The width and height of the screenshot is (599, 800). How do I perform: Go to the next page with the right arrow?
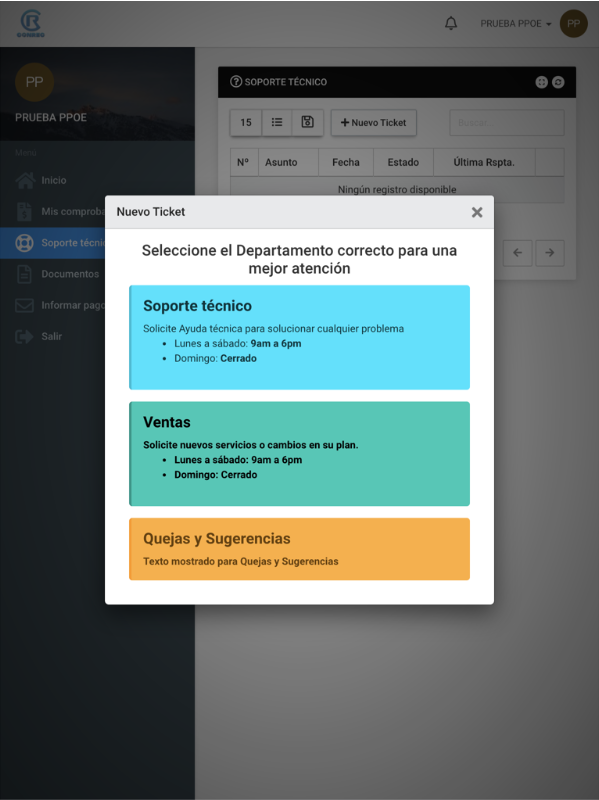coord(550,253)
